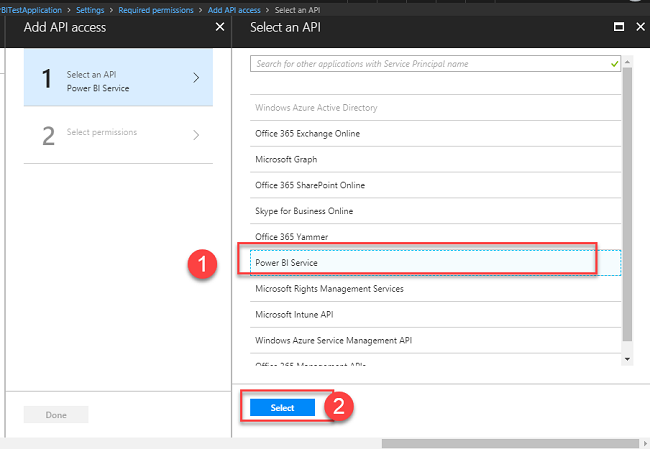The width and height of the screenshot is (650, 449).
Task: Expand the Select permissions step chevron
Action: pos(196,135)
